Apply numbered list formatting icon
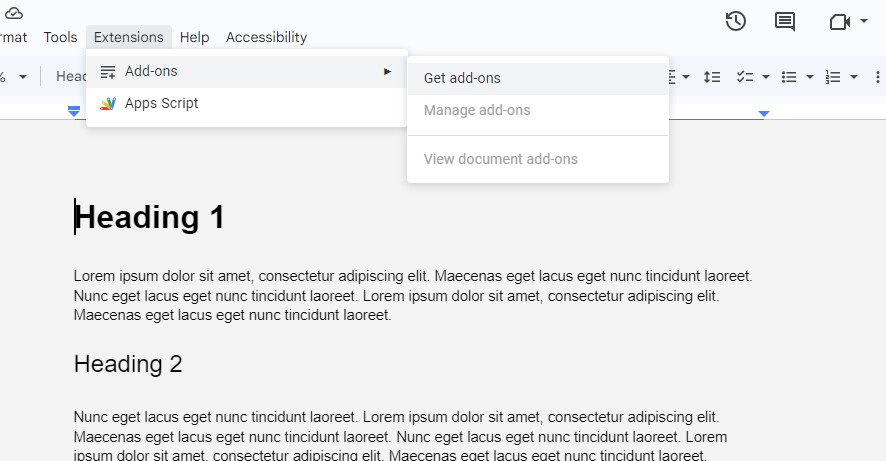The image size is (886, 461). tap(833, 77)
